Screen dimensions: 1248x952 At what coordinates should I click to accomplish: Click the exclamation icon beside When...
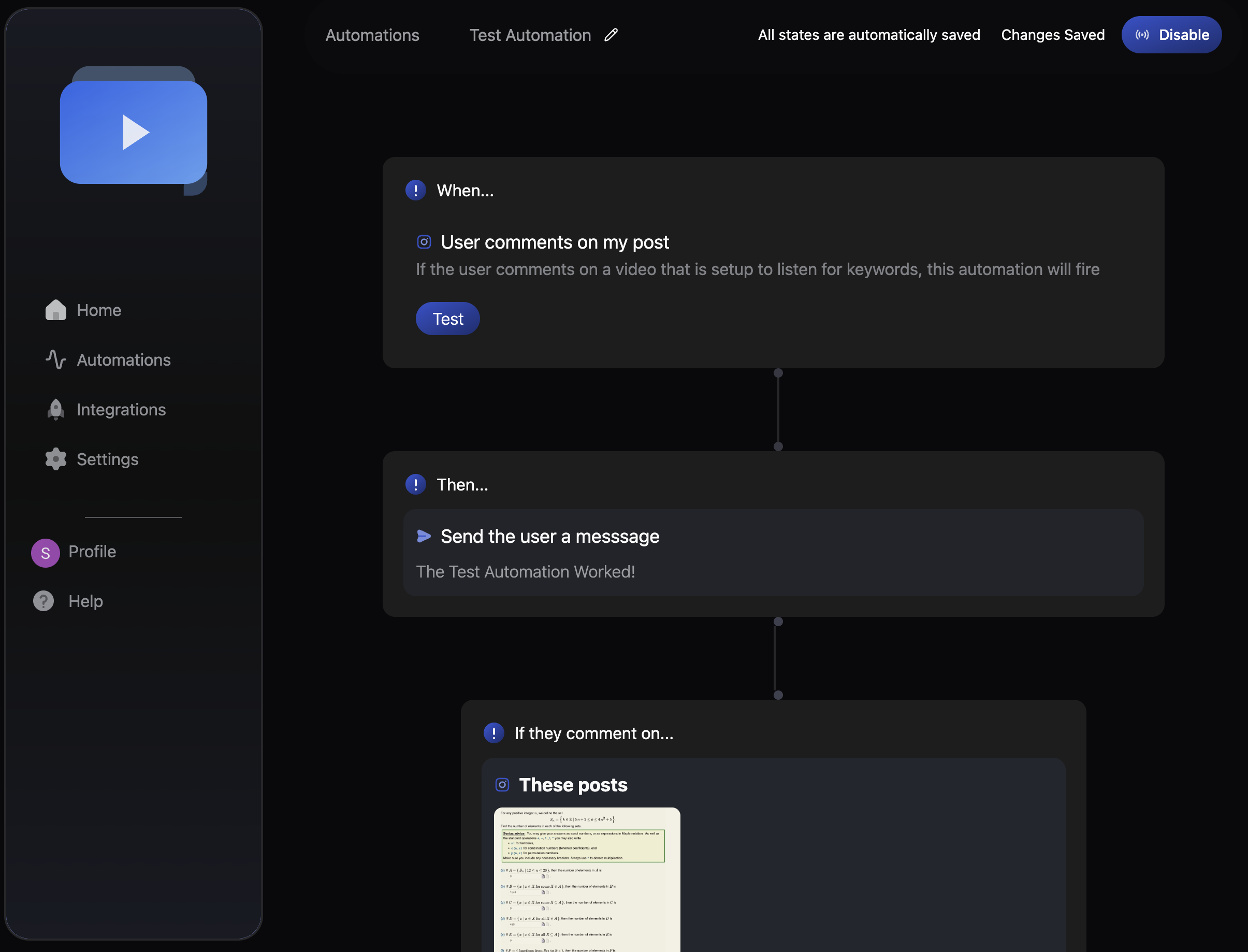(415, 191)
